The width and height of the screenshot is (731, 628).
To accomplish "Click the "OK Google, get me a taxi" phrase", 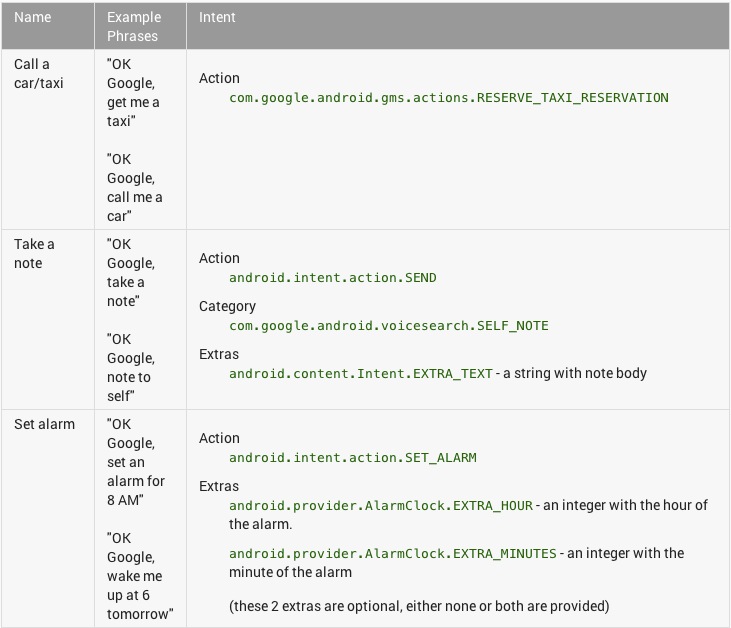I will 133,92.
